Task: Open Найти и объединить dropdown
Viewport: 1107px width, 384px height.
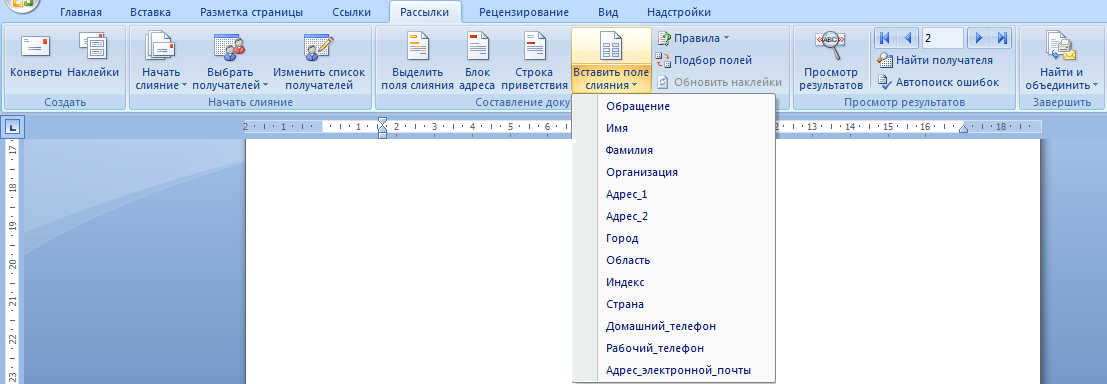Action: [x=1060, y=61]
